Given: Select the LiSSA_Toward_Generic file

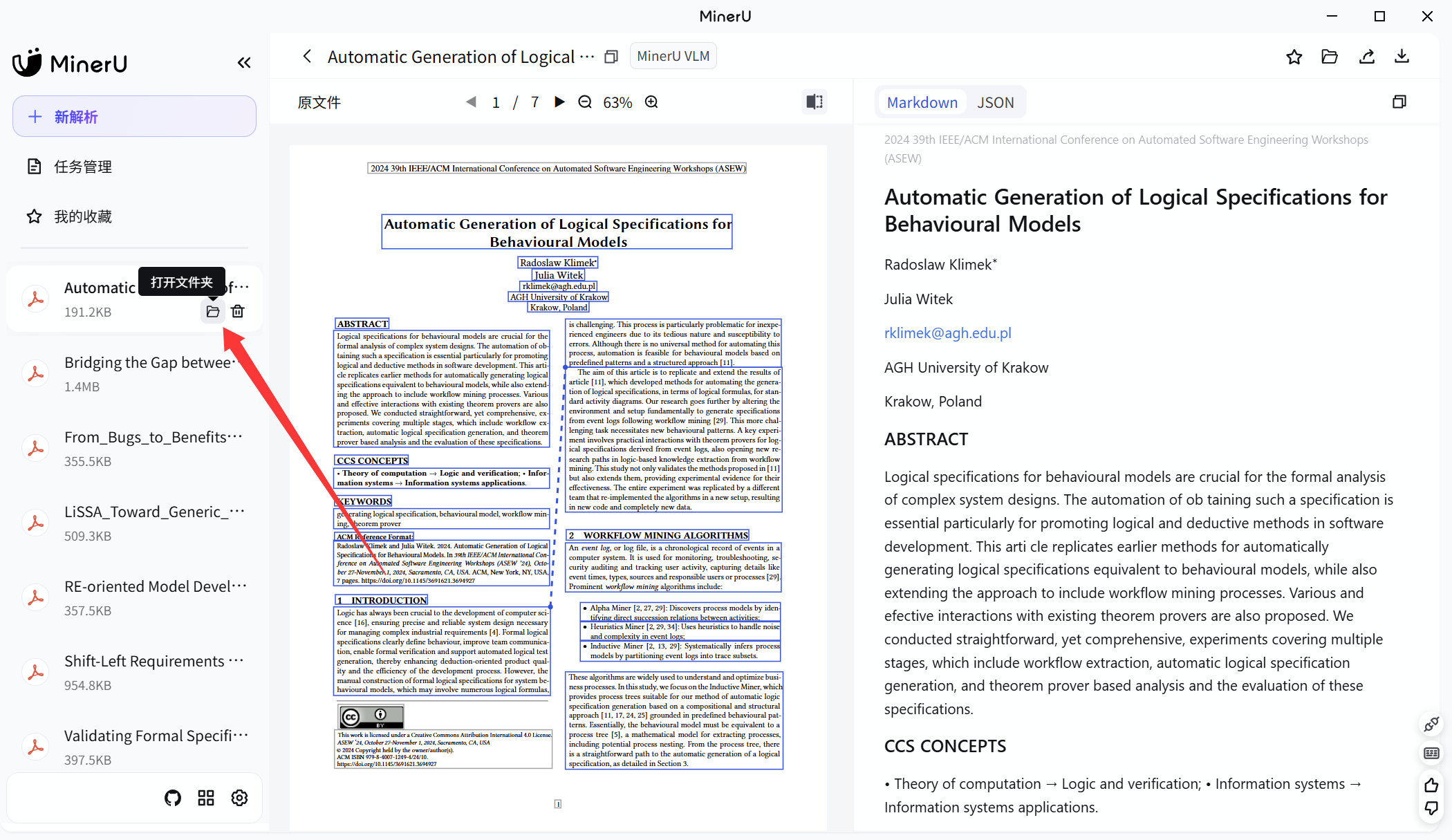Looking at the screenshot, I should 134,523.
